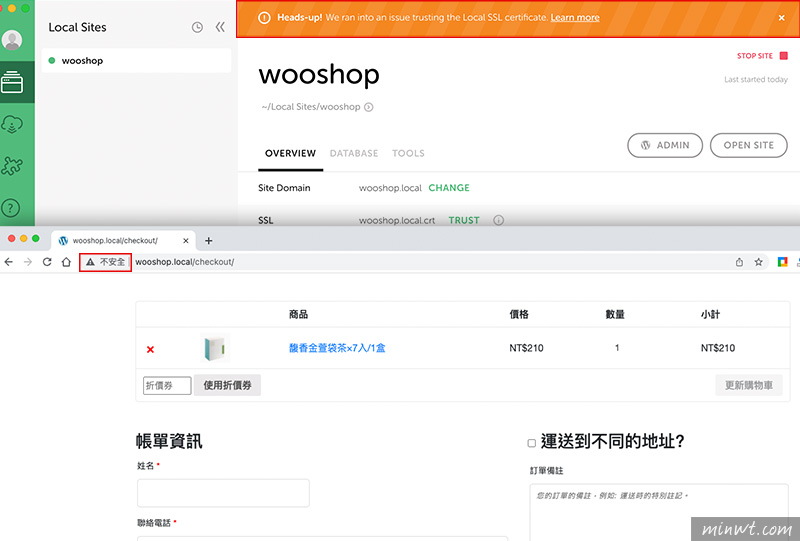Click the OPEN SITE button
Screen dimensions: 800x541
point(748,145)
